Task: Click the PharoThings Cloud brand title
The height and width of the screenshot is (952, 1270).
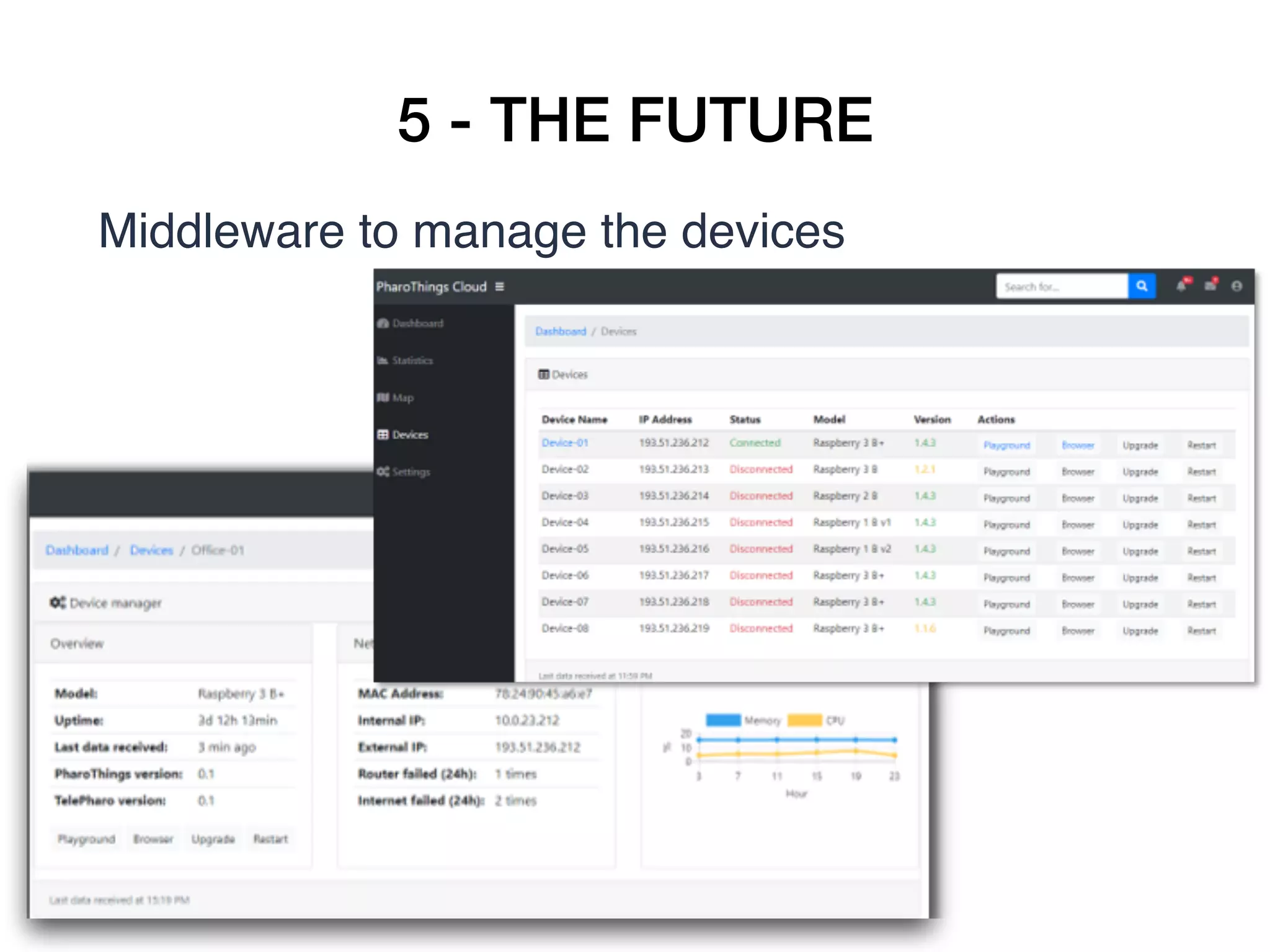Action: point(431,287)
